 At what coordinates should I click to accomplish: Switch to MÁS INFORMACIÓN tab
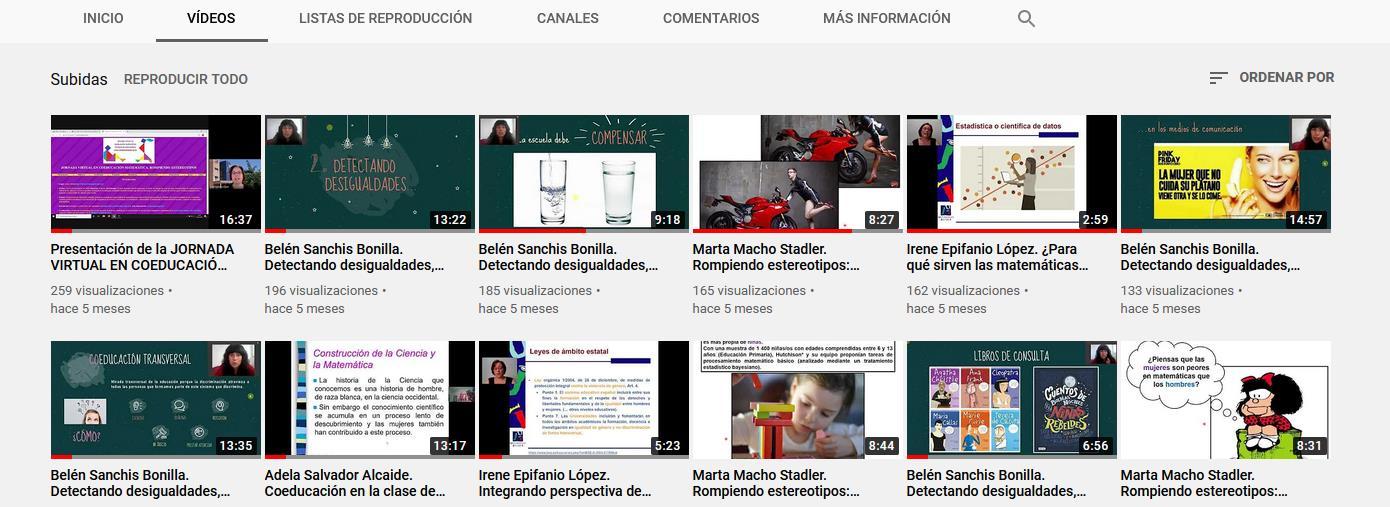click(887, 18)
